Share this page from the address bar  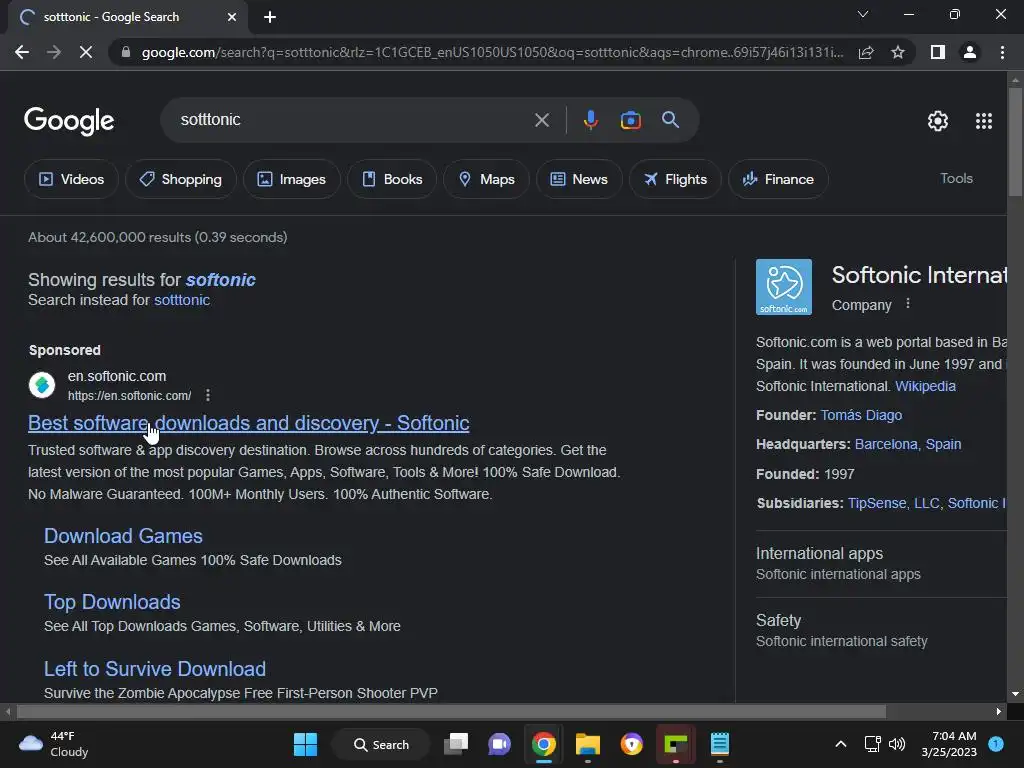[x=866, y=52]
